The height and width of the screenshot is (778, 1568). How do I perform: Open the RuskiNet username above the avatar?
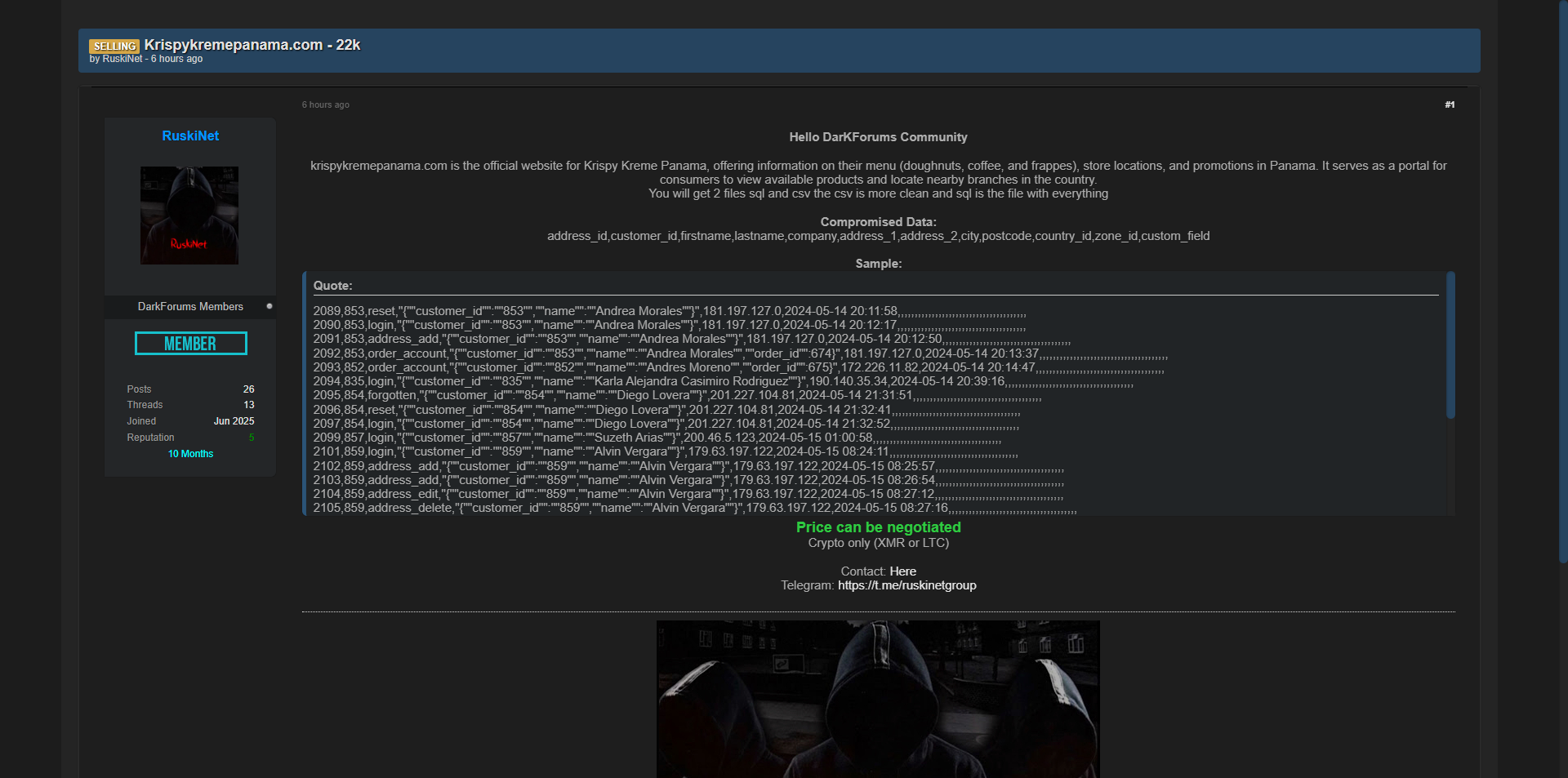(190, 136)
